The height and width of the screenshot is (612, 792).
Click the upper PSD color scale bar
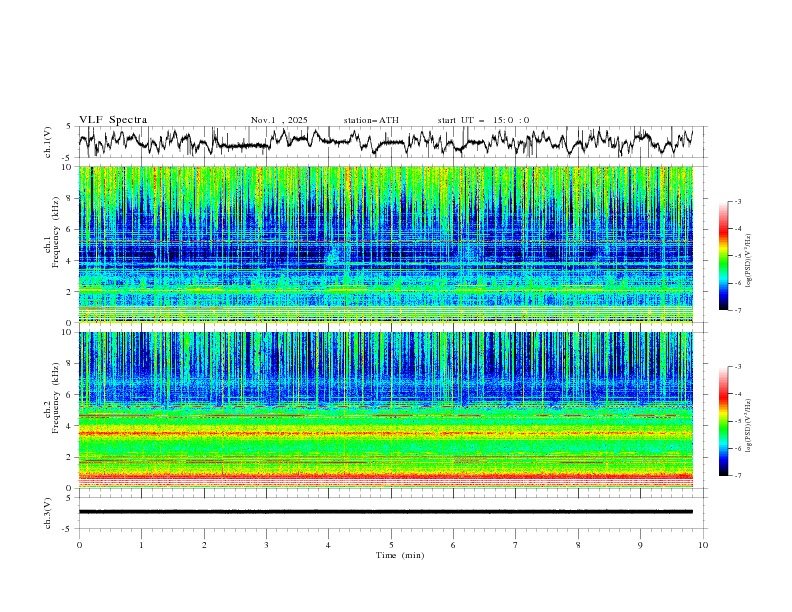[x=724, y=256]
